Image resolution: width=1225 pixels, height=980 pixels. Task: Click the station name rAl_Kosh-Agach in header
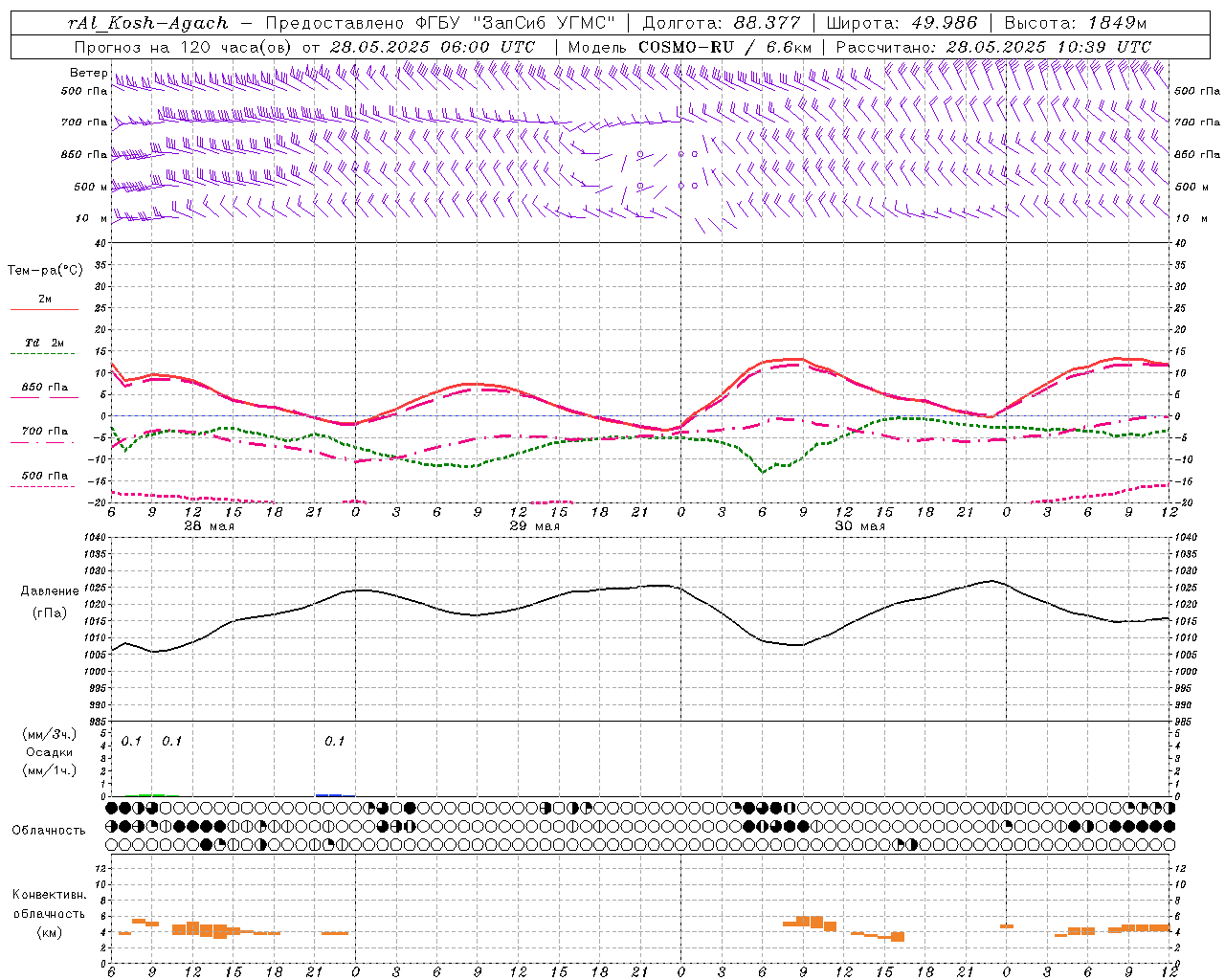point(148,23)
